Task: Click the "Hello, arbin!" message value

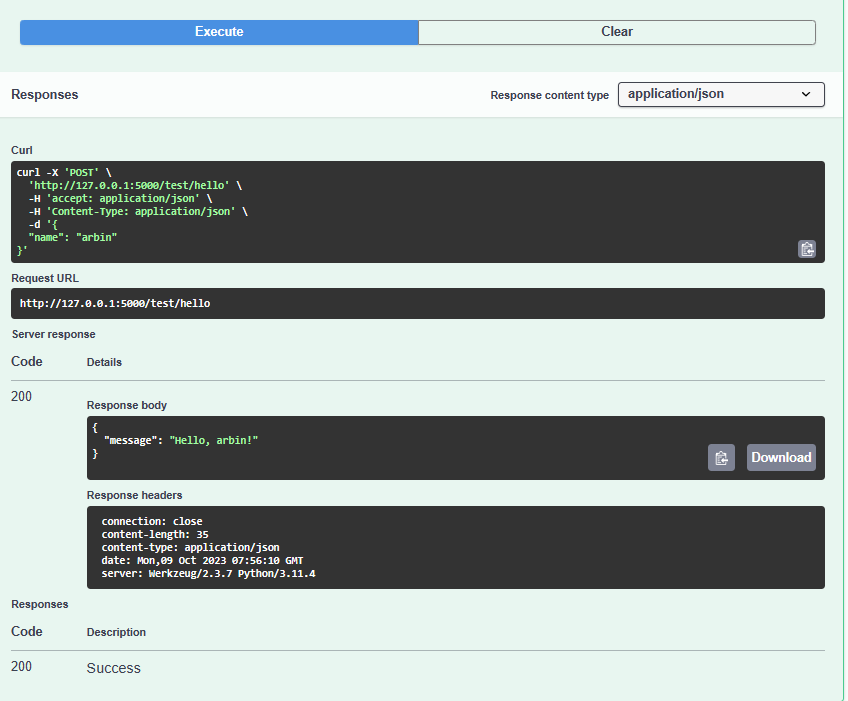Action: coord(214,440)
